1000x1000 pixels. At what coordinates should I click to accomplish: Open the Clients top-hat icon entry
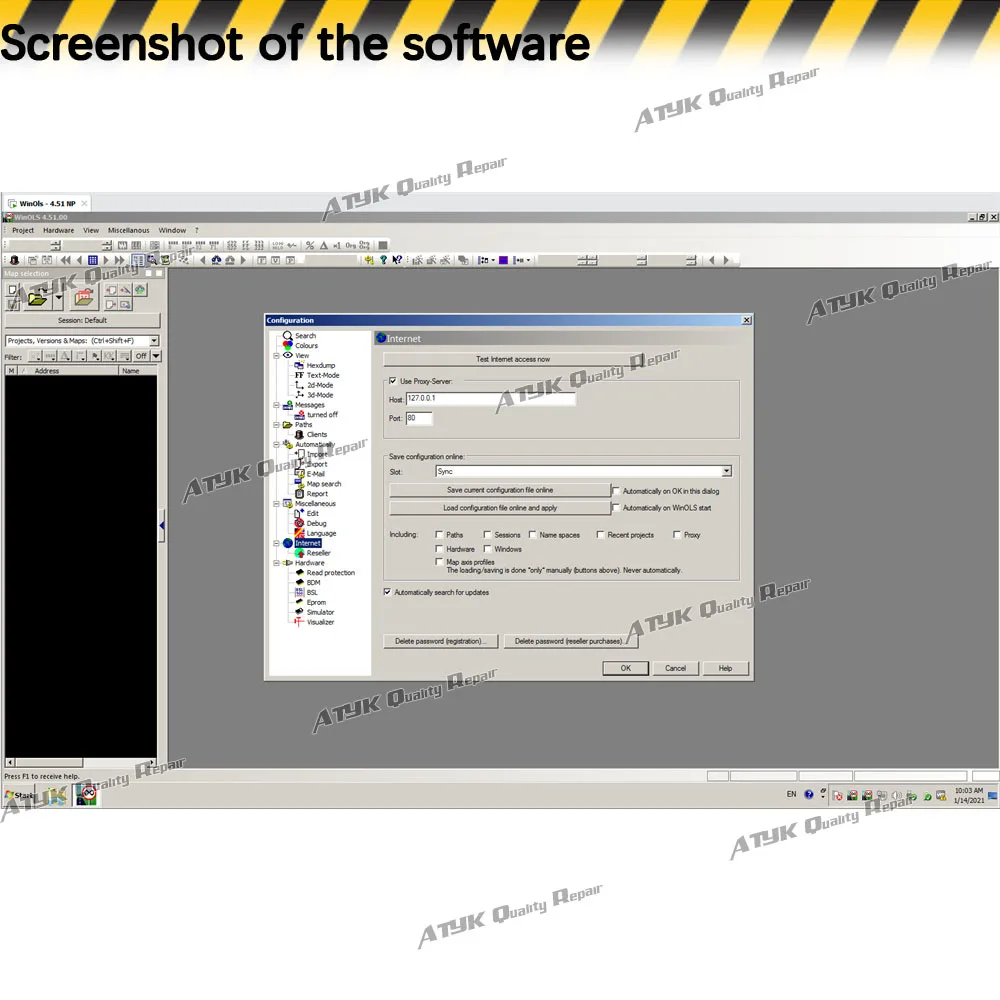(x=299, y=434)
